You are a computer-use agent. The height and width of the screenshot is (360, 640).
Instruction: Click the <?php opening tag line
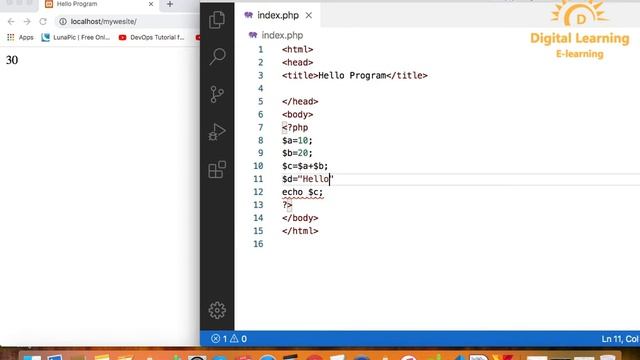pos(295,127)
